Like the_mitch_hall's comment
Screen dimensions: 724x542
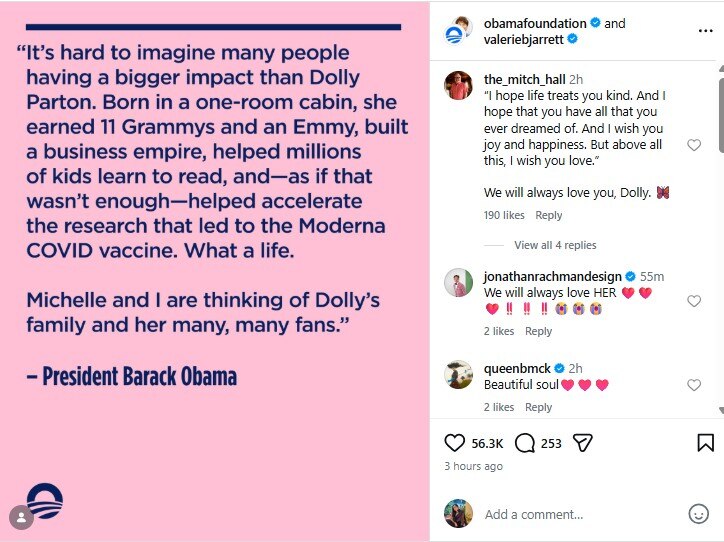[694, 145]
